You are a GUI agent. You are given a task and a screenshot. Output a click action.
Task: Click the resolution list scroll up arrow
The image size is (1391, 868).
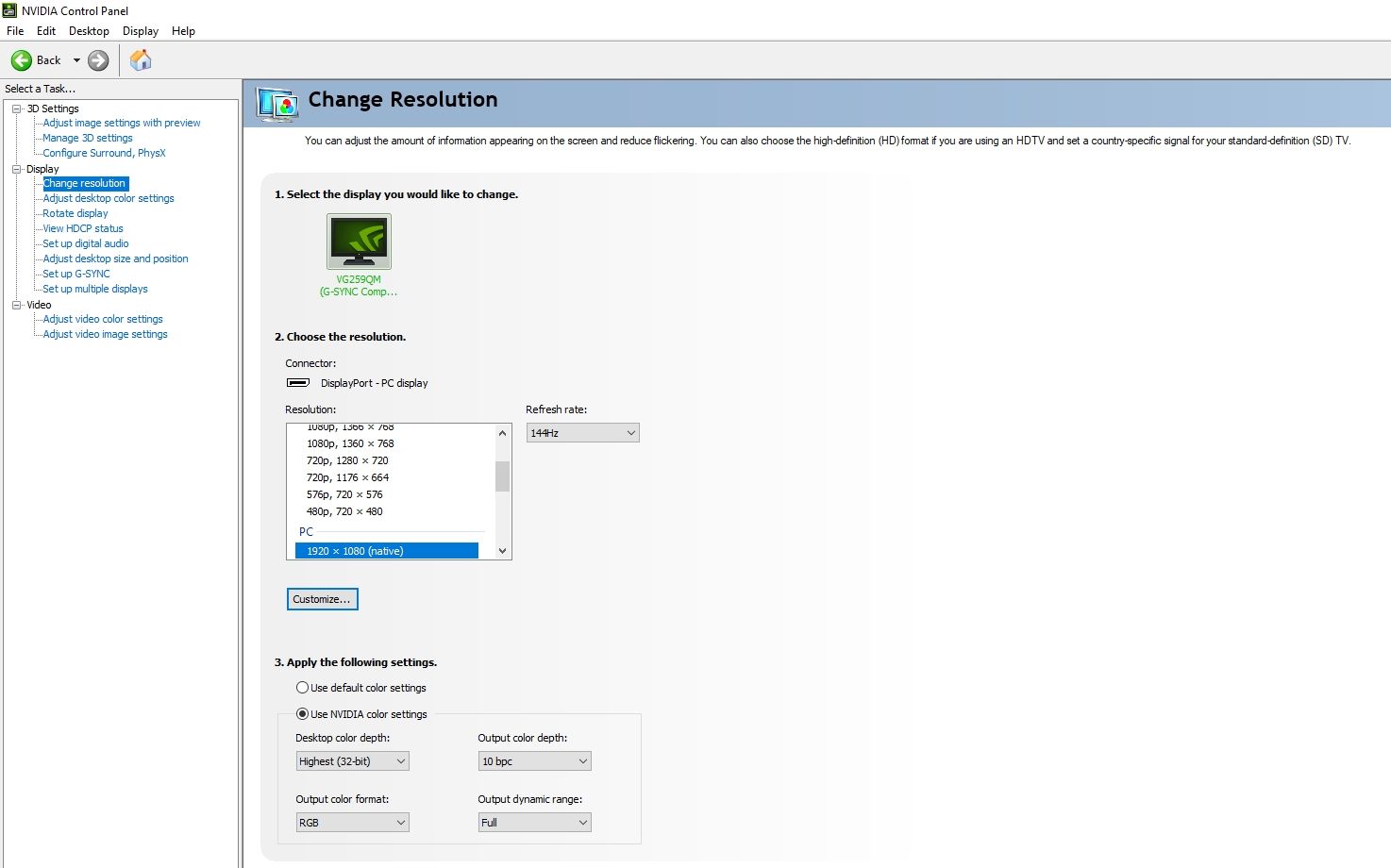(502, 433)
